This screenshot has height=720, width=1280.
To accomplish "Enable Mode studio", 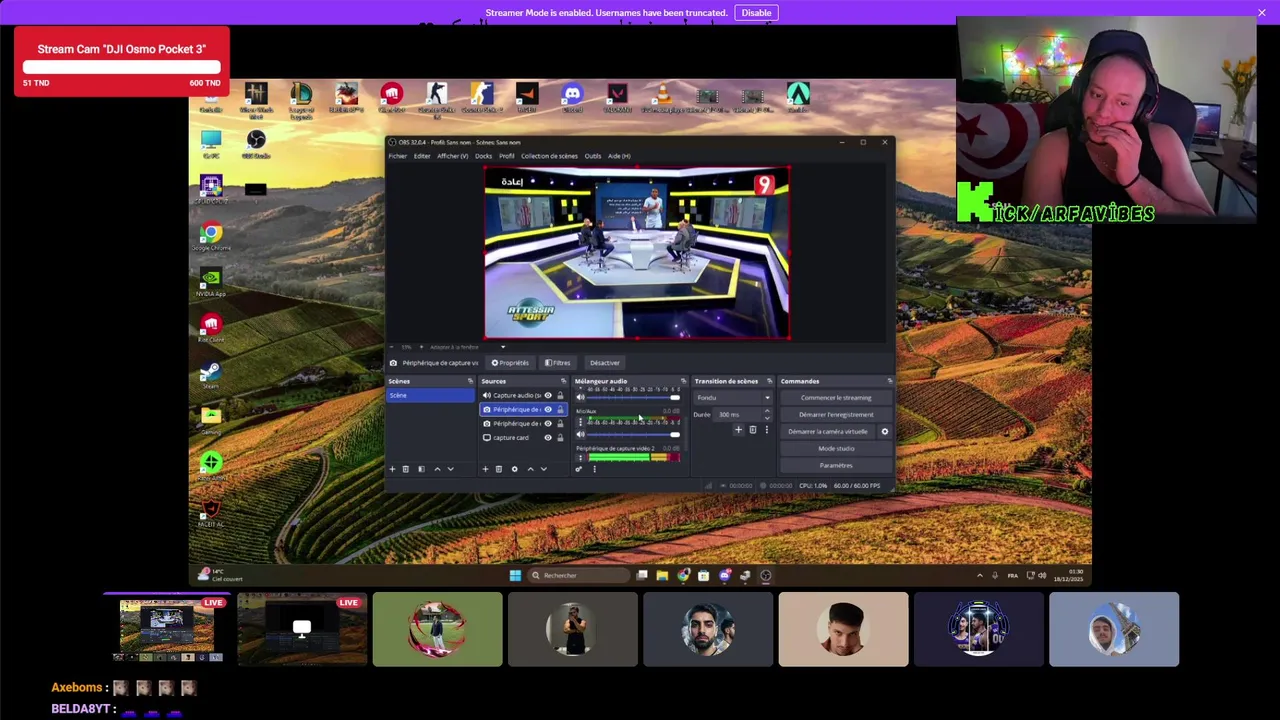I will pyautogui.click(x=836, y=449).
